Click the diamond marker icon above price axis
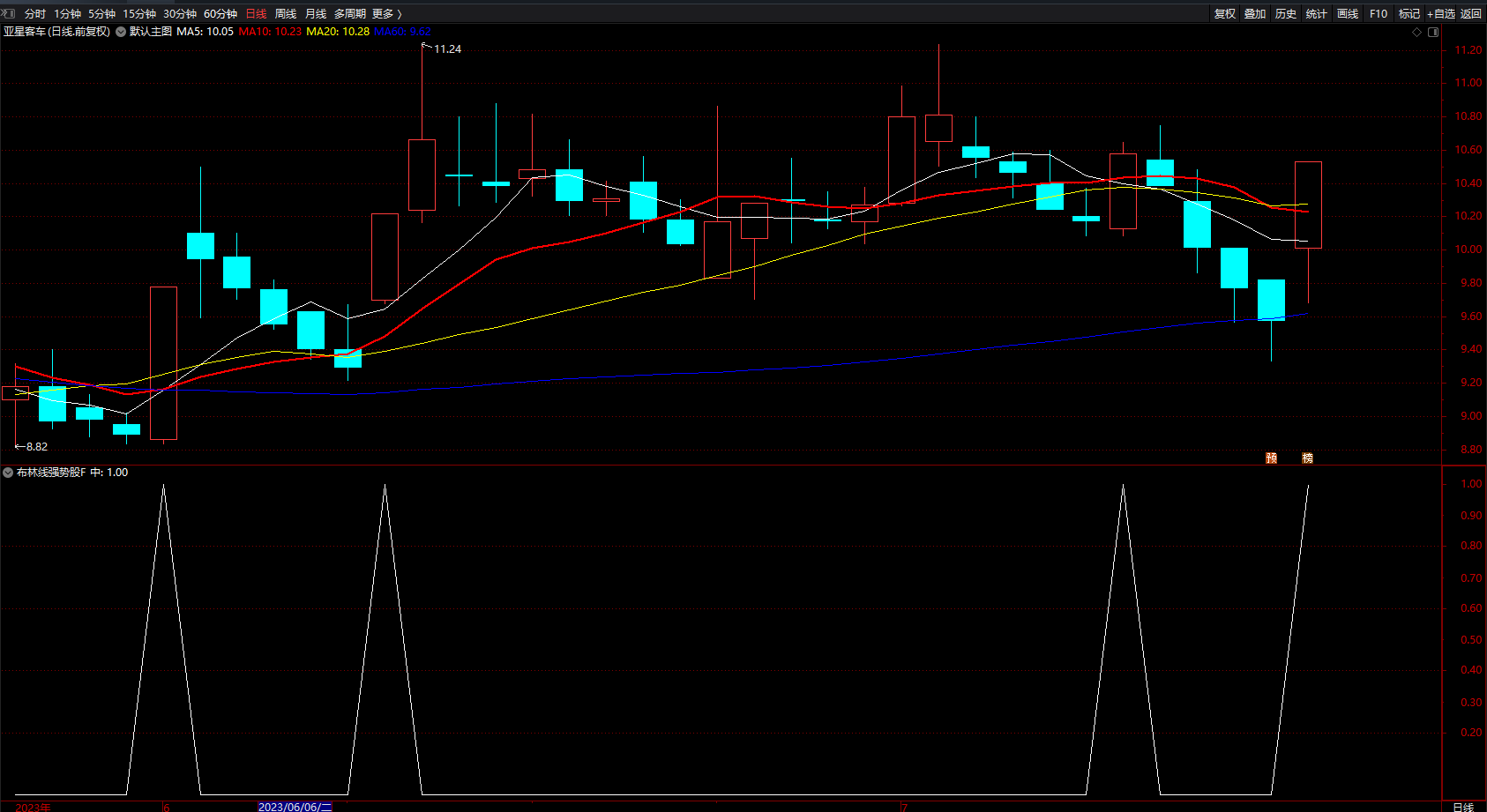 [1416, 32]
